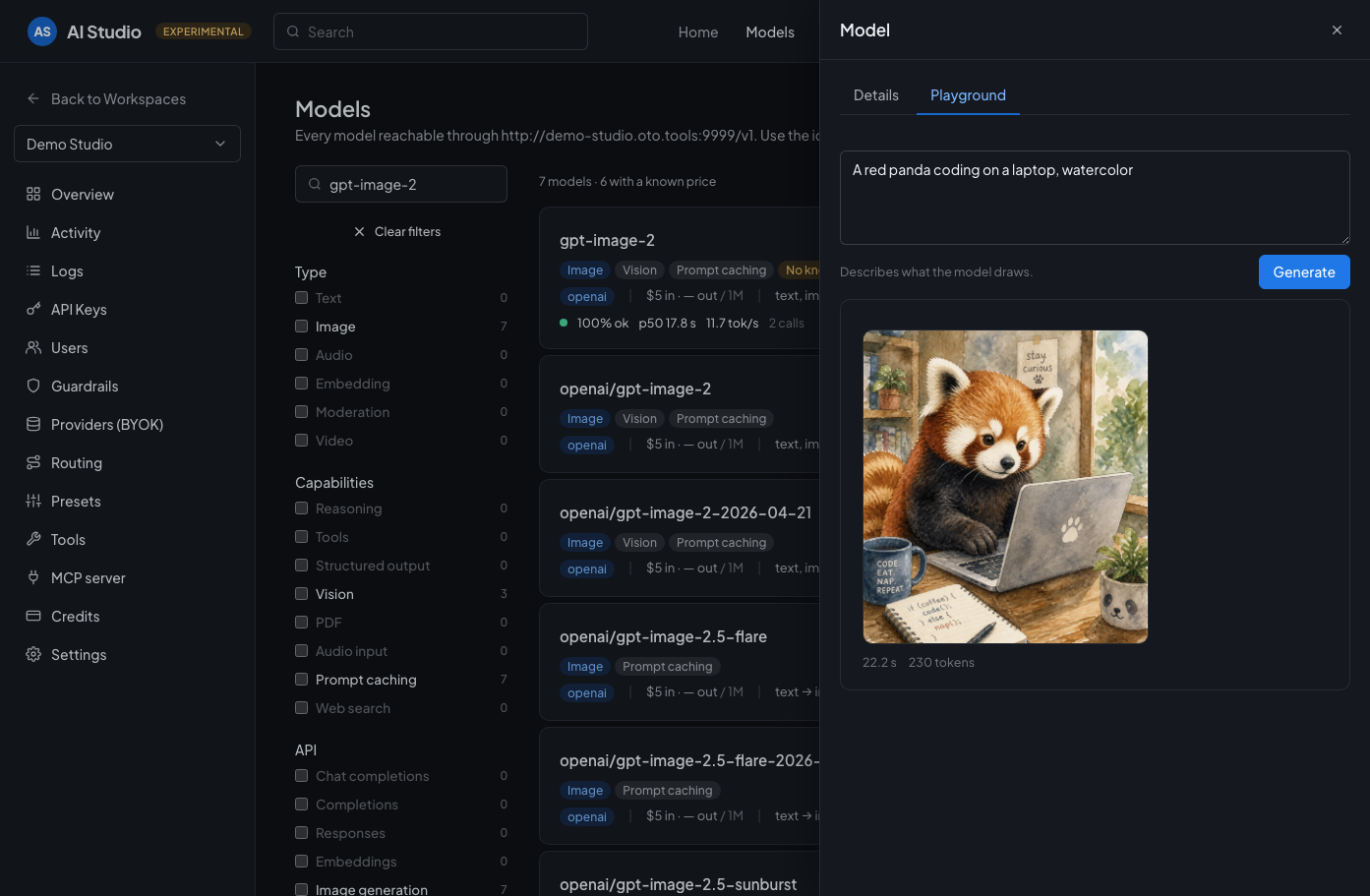Image resolution: width=1370 pixels, height=896 pixels.
Task: Open the Tools wrench icon
Action: pyautogui.click(x=33, y=539)
